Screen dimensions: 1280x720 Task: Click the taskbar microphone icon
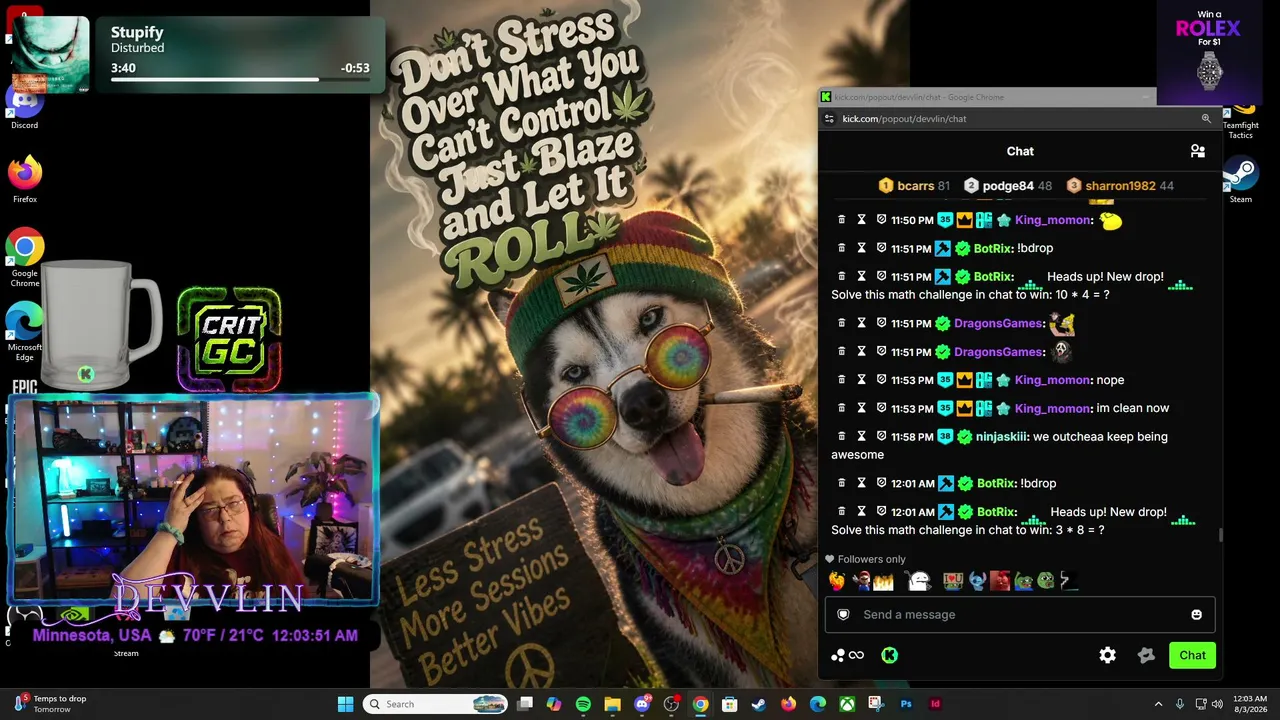tap(1180, 704)
